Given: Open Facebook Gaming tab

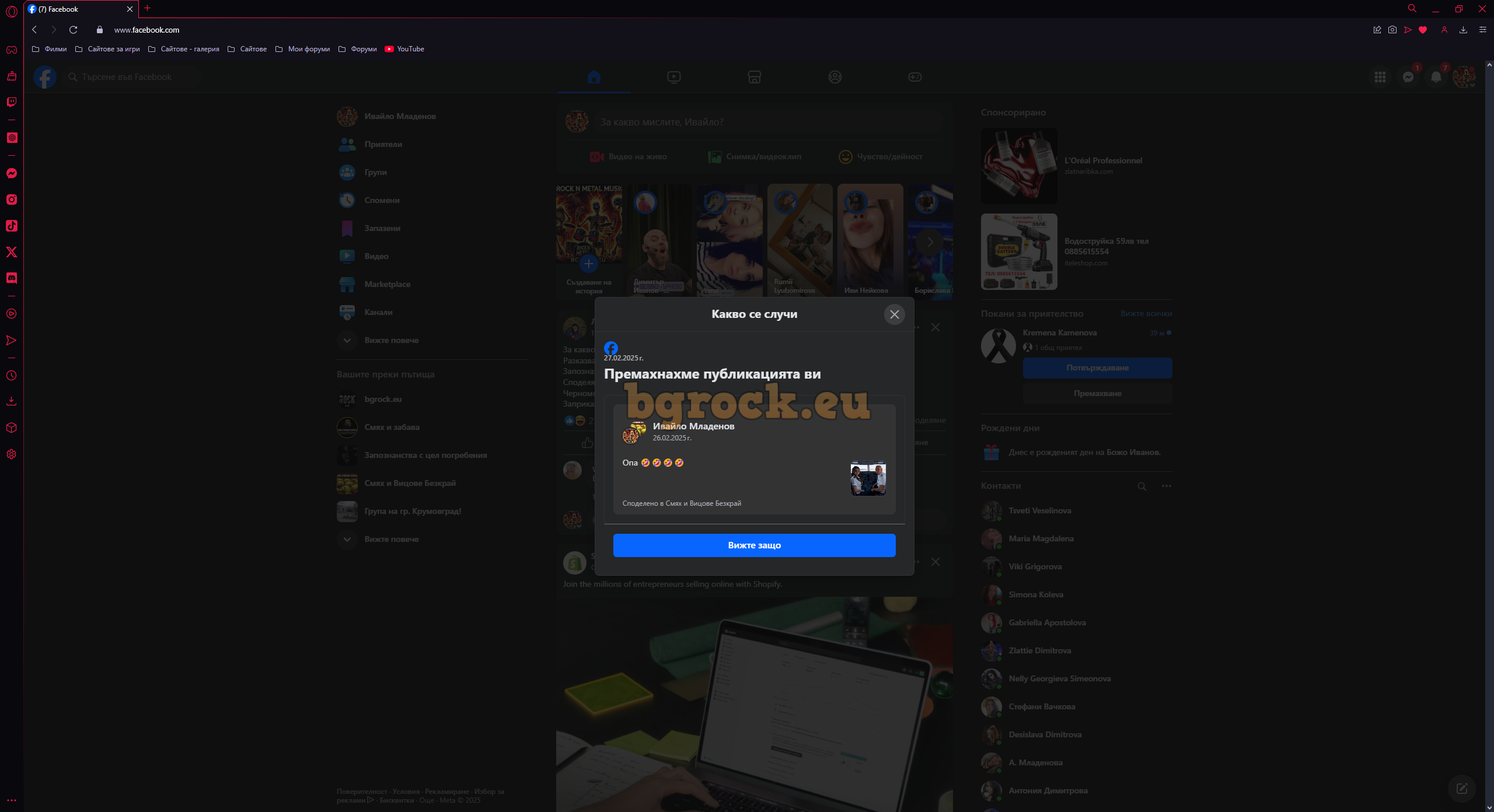Looking at the screenshot, I should (x=915, y=77).
